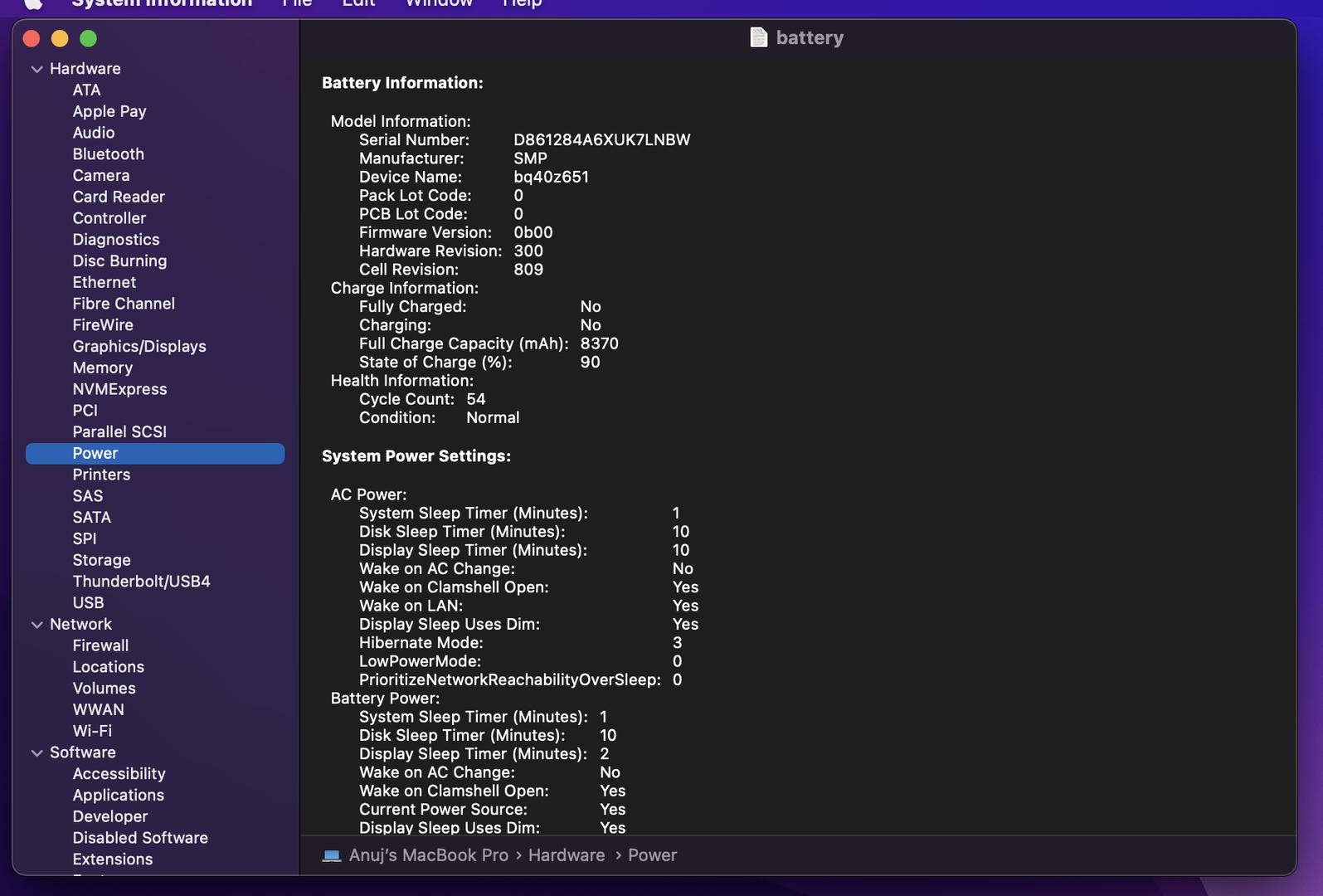Viewport: 1323px width, 896px height.
Task: Select Locations under Network
Action: tap(108, 667)
